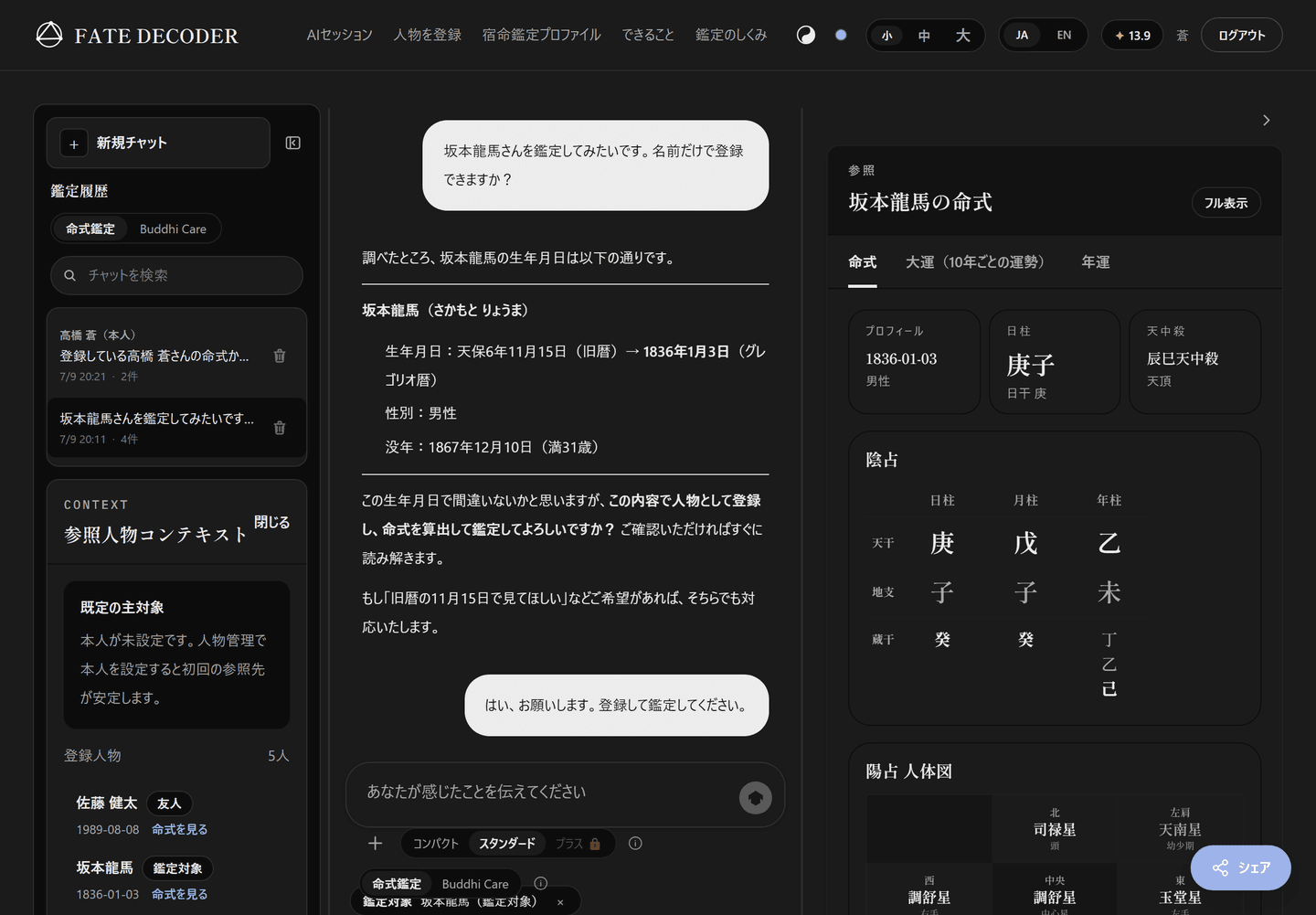Open the AIセッション menu item

tap(339, 35)
